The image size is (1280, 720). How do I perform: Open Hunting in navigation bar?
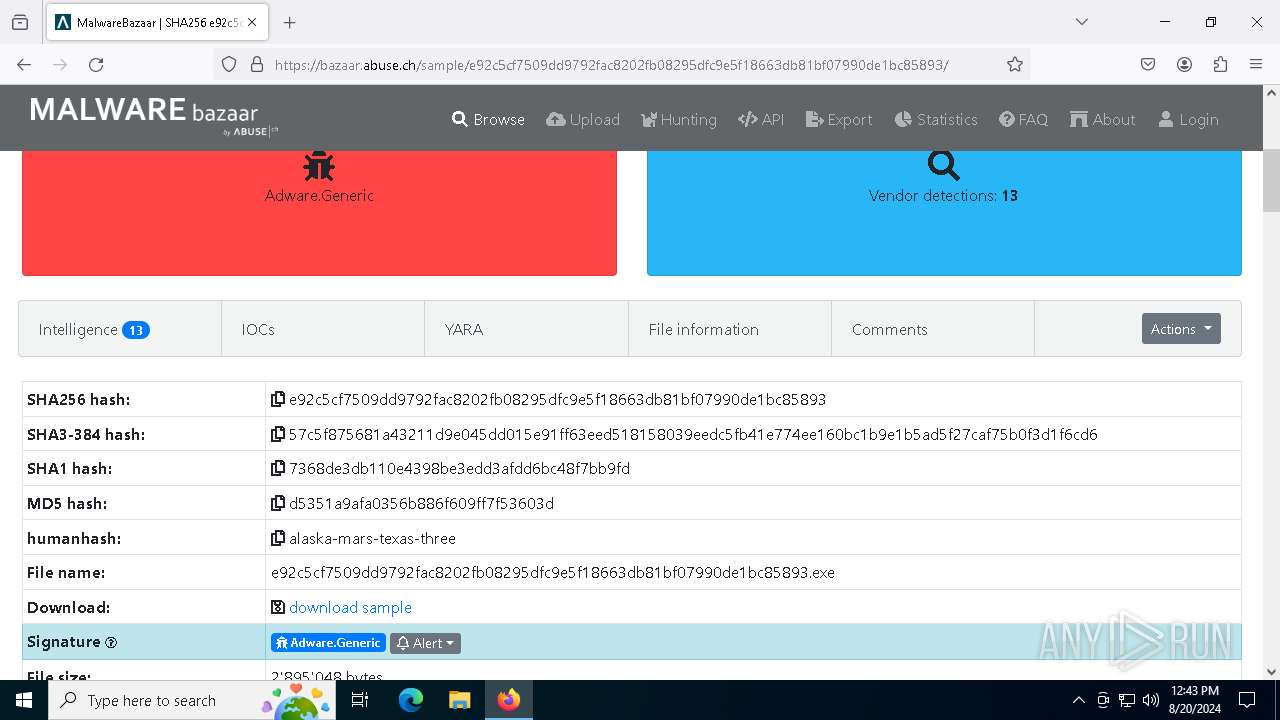[x=679, y=119]
